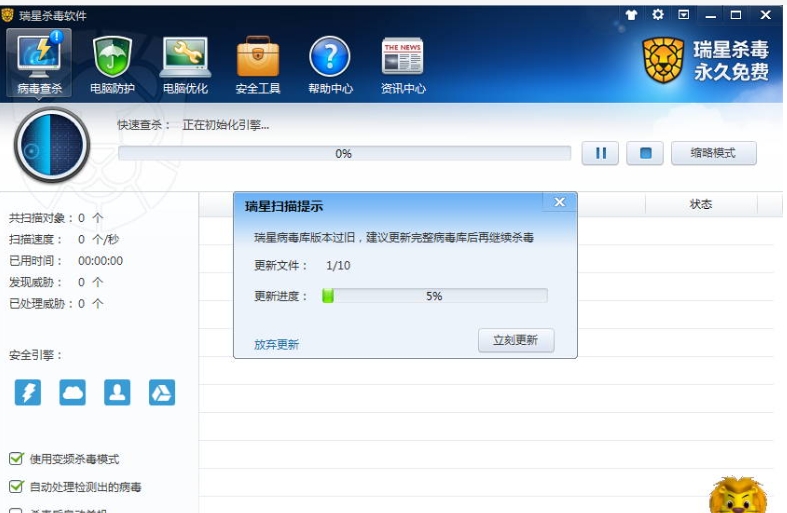787x513 pixels.
Task: Click the 扫描速度 line
Action: (64, 239)
